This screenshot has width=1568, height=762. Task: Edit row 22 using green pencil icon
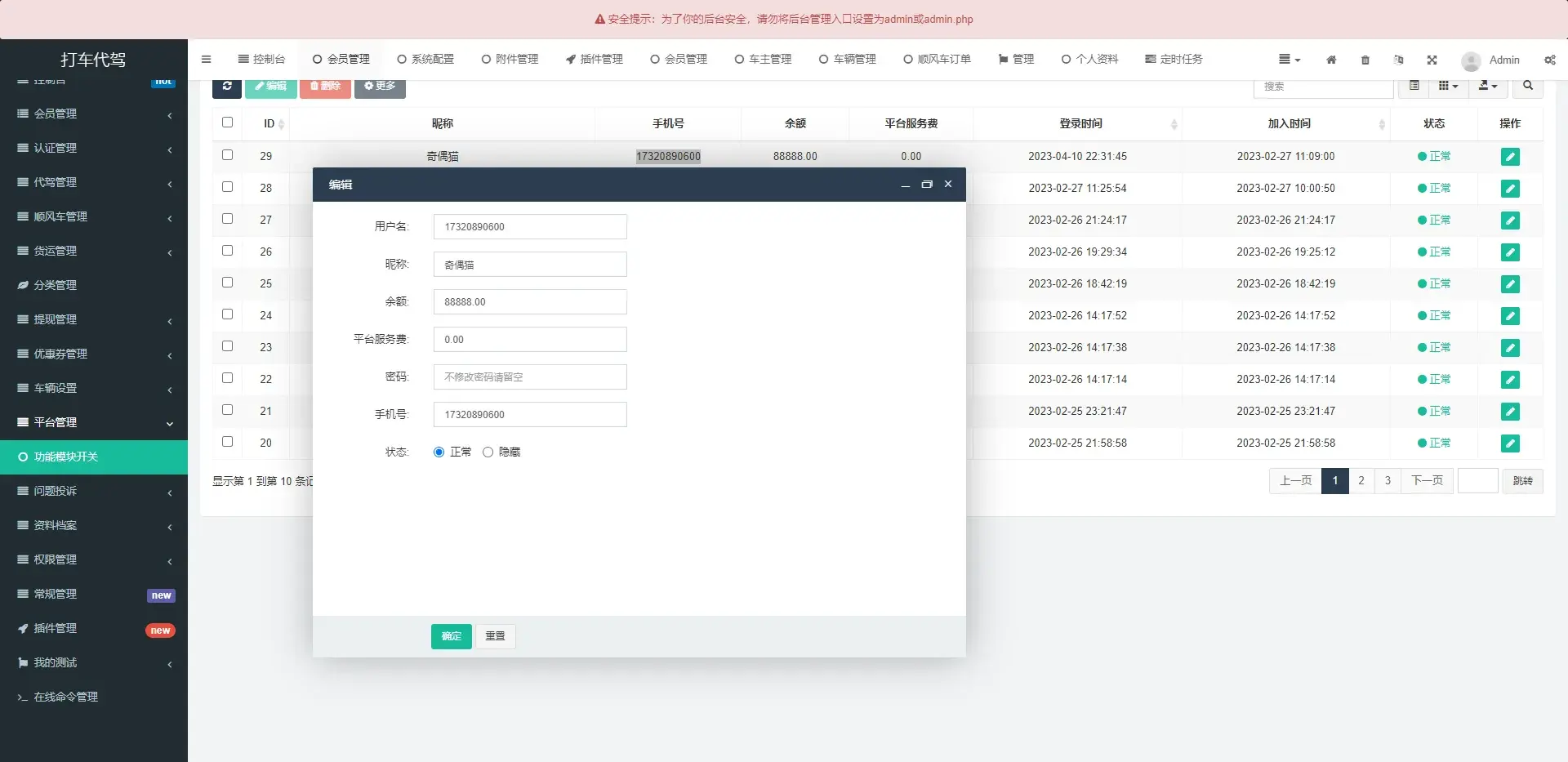[1510, 380]
